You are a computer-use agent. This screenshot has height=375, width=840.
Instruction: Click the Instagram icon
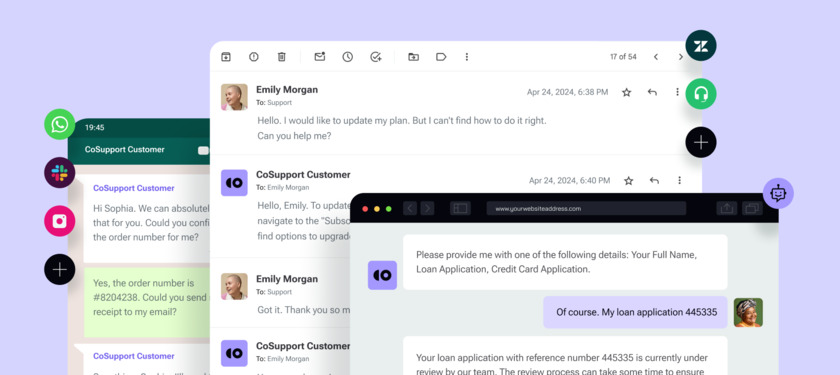(x=59, y=221)
